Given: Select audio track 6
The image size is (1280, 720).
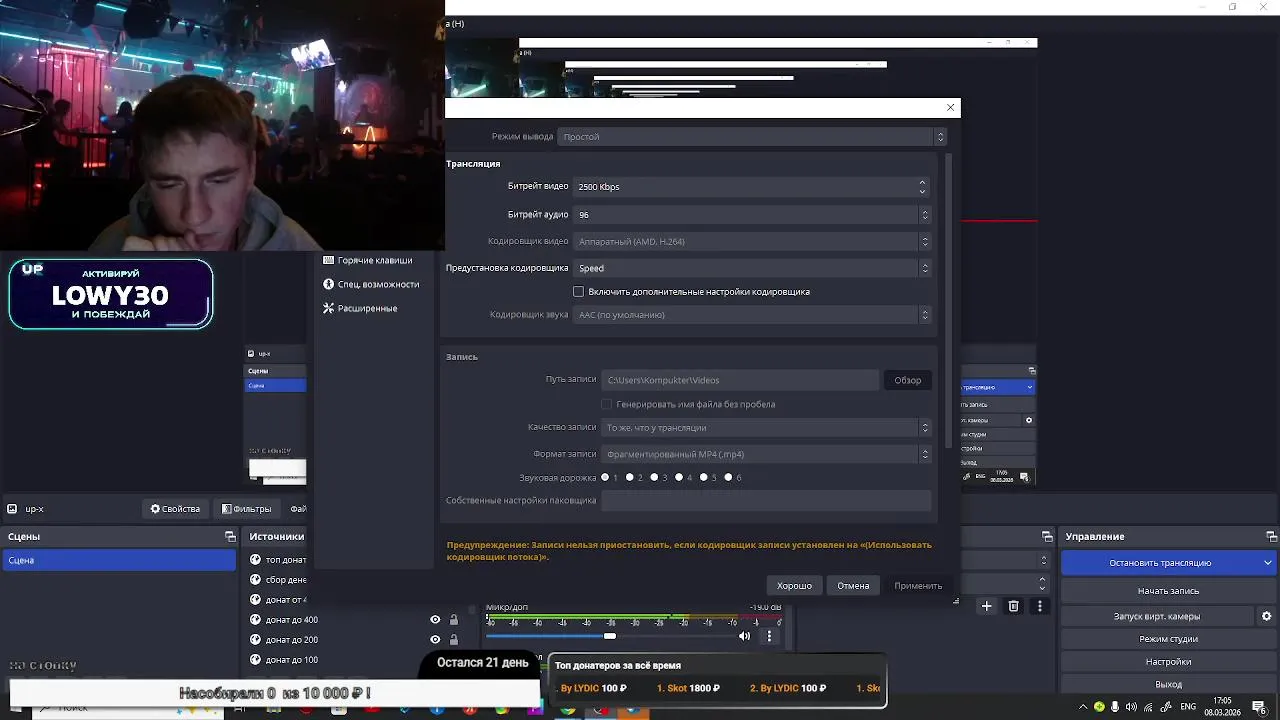Looking at the screenshot, I should [x=728, y=477].
